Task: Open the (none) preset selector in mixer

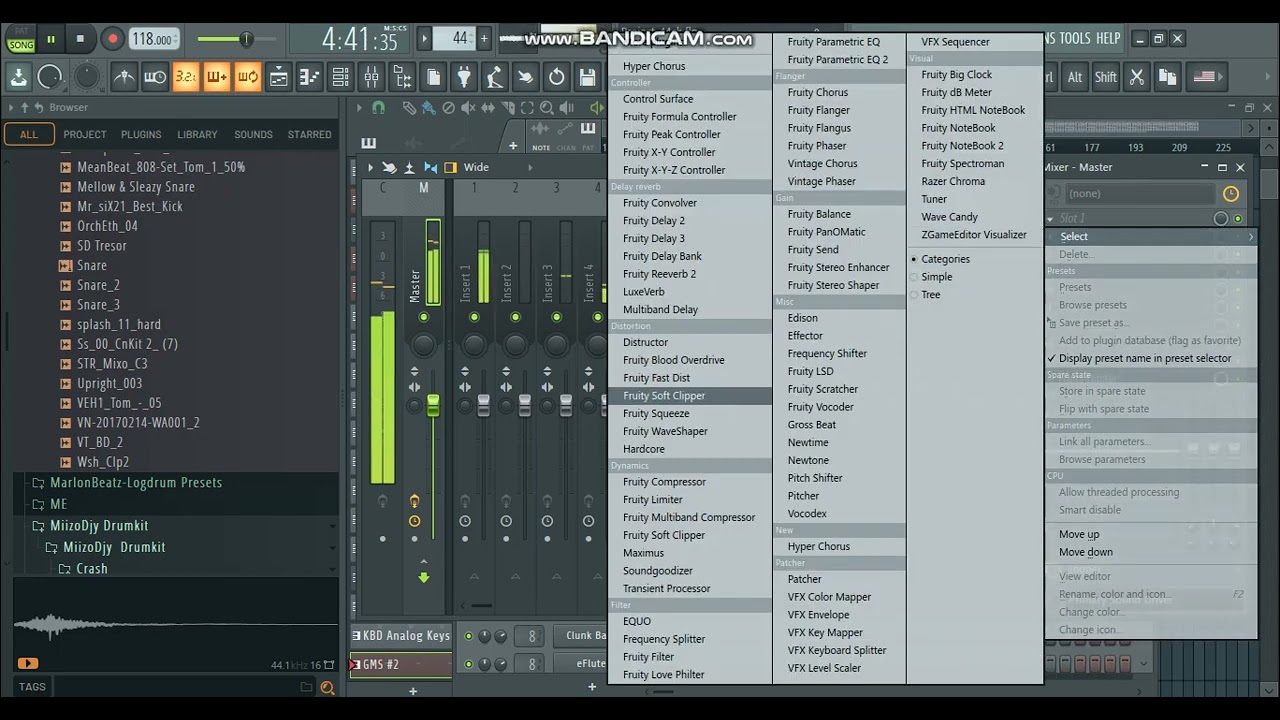Action: click(1140, 194)
